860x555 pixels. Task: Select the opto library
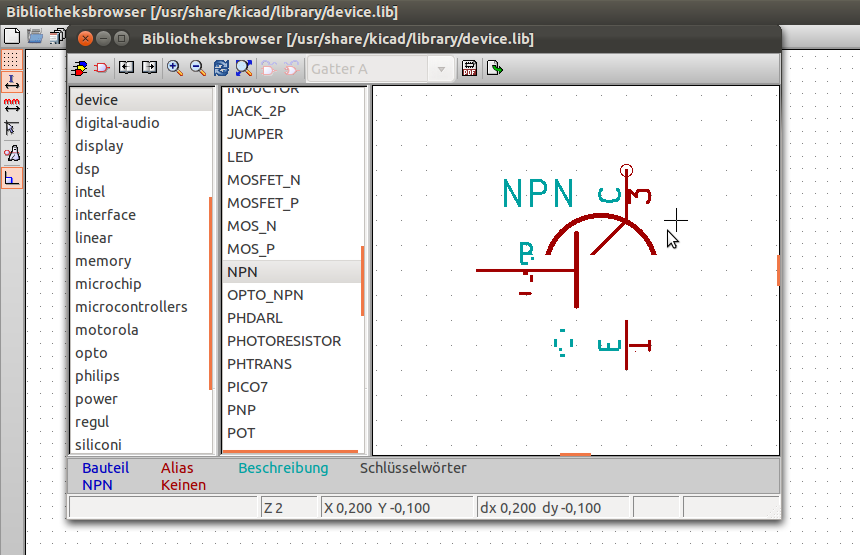pyautogui.click(x=141, y=353)
